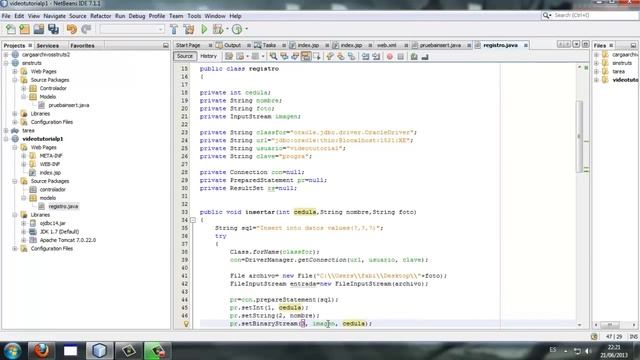Close the registro.java tab

(x=526, y=45)
